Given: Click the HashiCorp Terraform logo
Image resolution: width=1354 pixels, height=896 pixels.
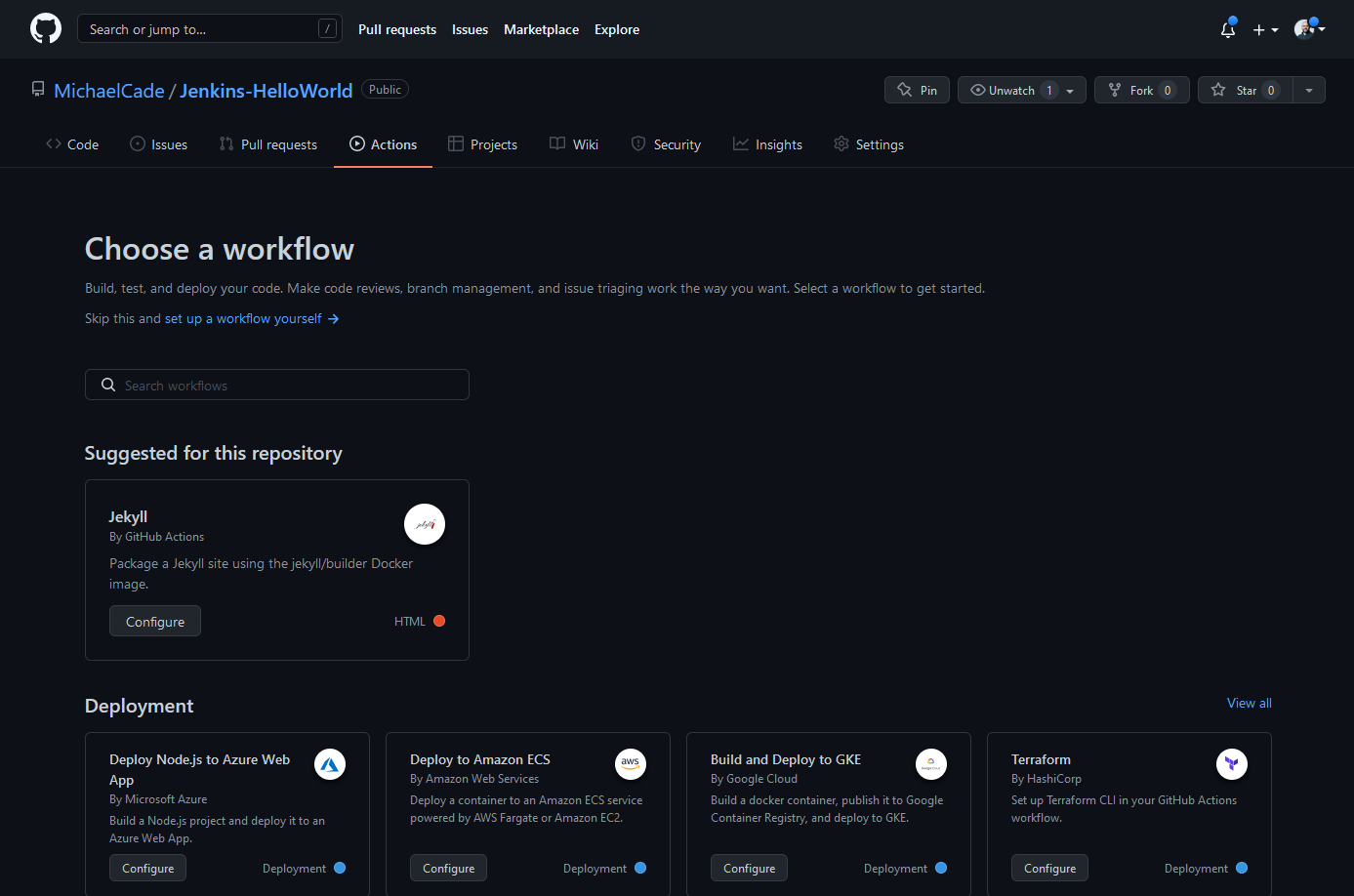Looking at the screenshot, I should (1232, 763).
